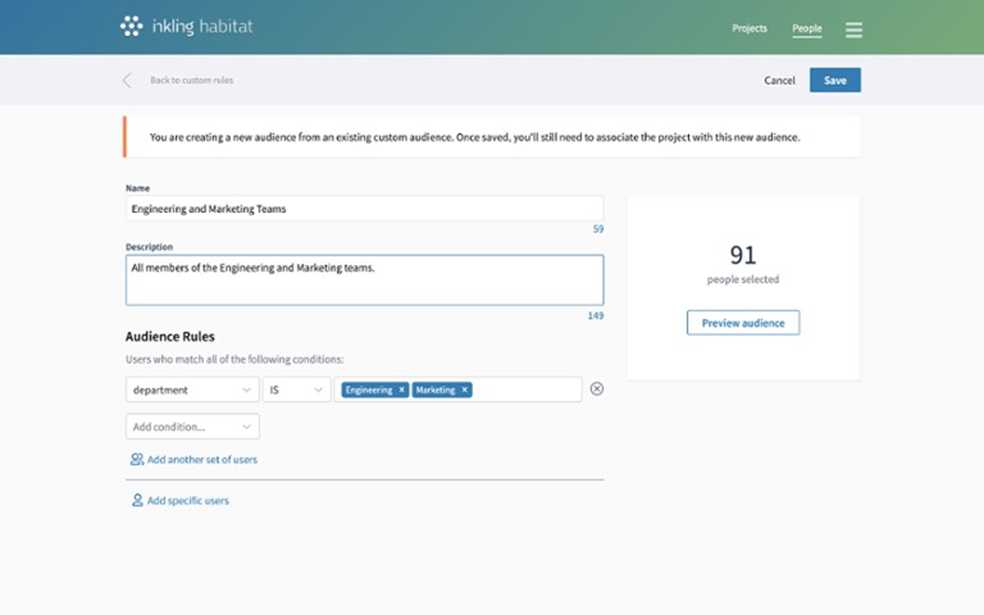Go to the Projects tab

click(749, 28)
